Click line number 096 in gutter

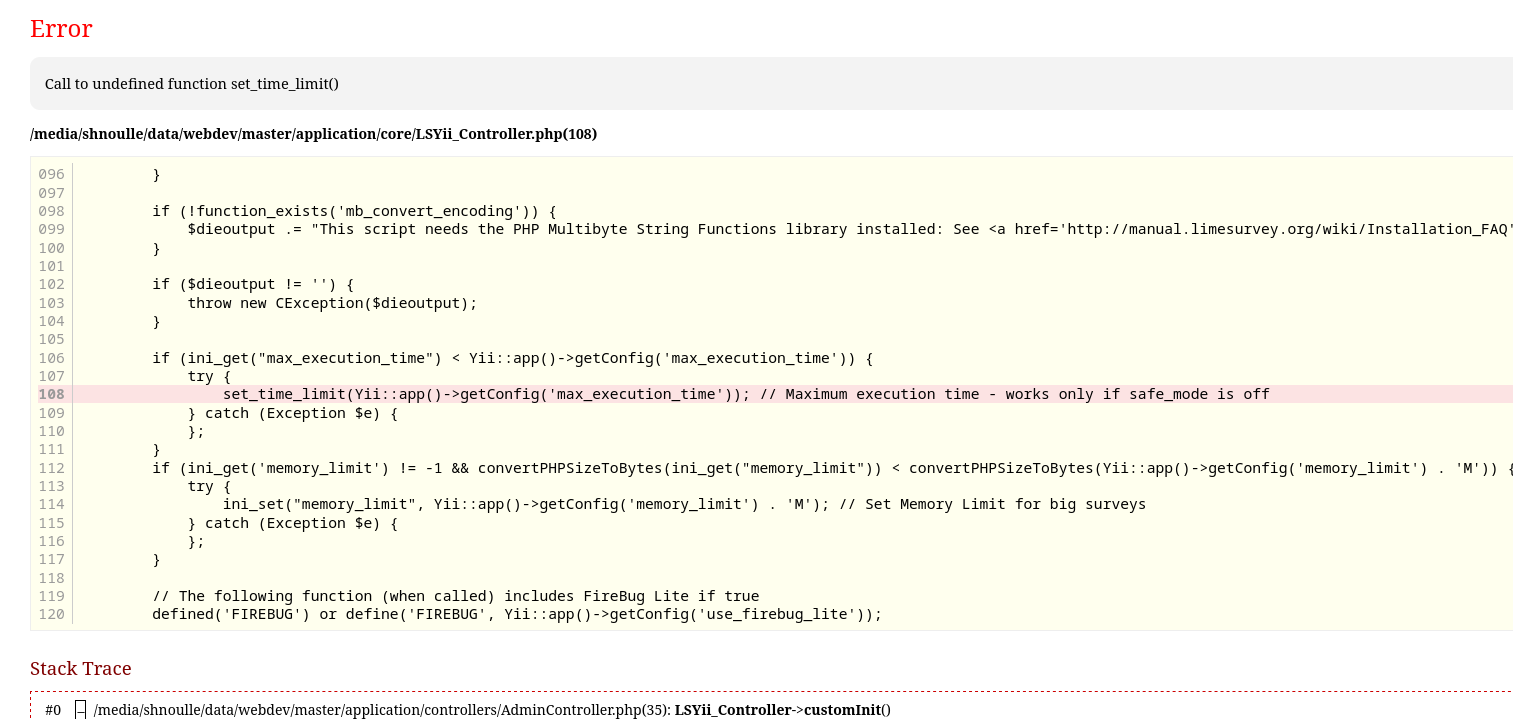(51, 174)
